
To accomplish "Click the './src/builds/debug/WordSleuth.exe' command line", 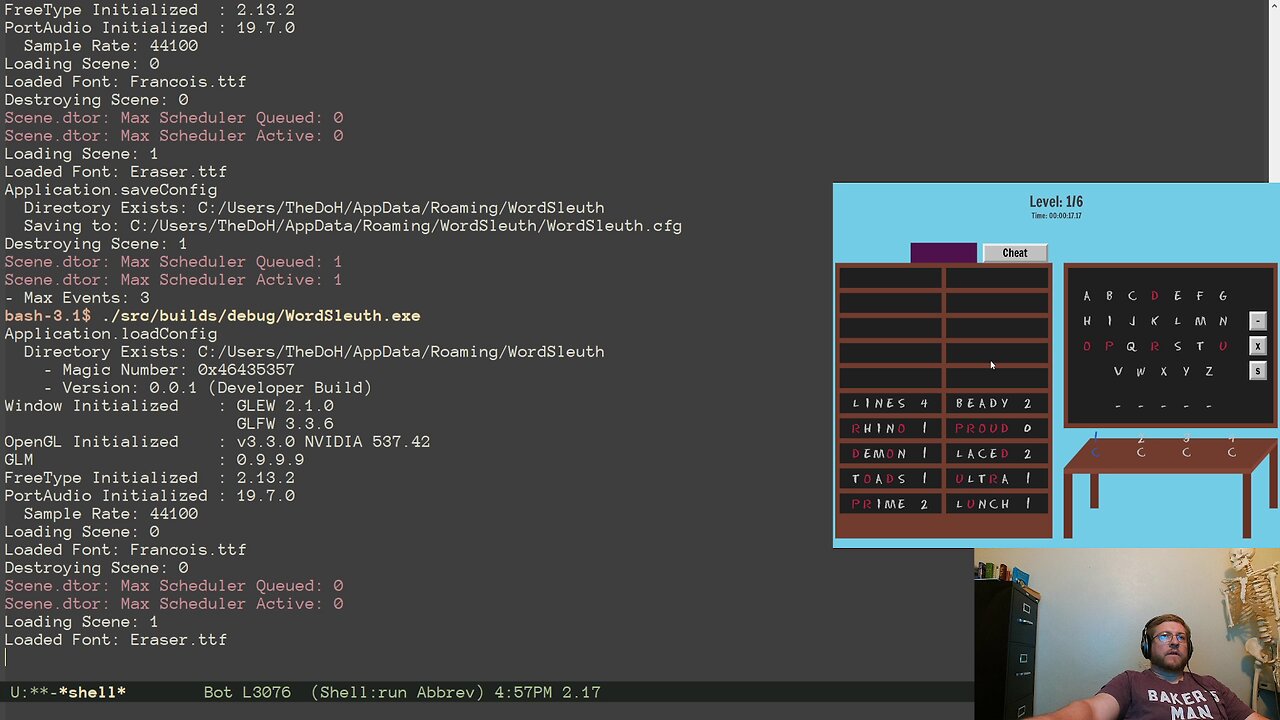I will (261, 316).
